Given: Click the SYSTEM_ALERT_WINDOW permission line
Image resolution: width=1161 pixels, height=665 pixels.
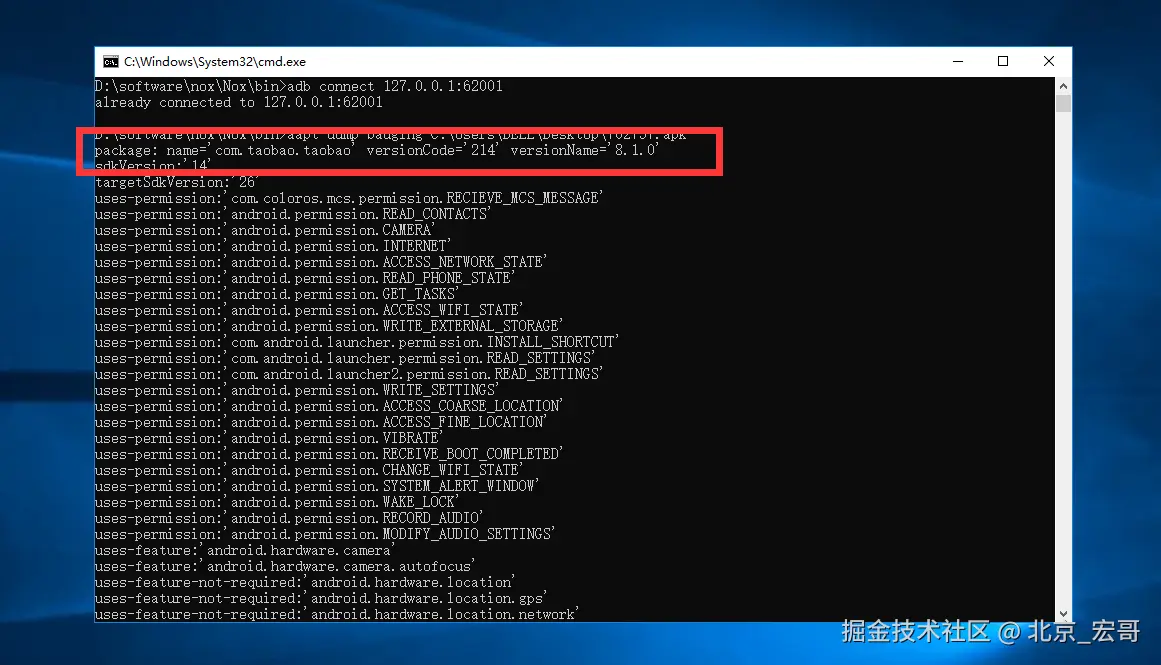Looking at the screenshot, I should coord(317,487).
